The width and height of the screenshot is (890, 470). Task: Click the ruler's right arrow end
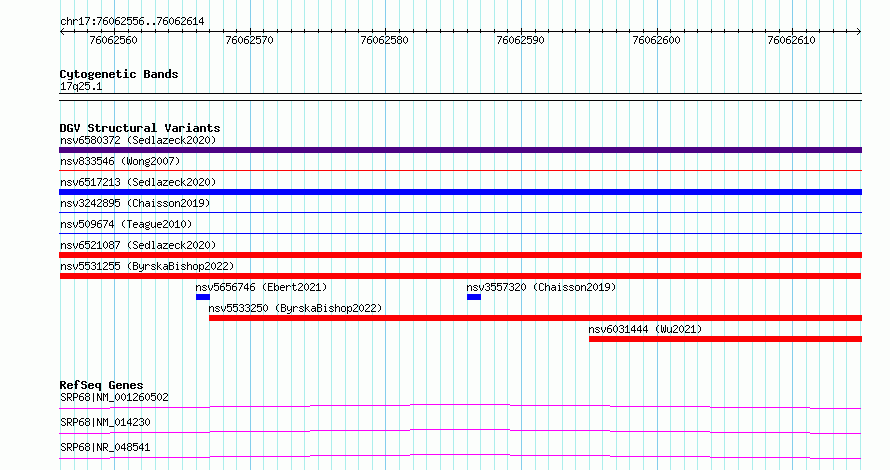point(859,32)
